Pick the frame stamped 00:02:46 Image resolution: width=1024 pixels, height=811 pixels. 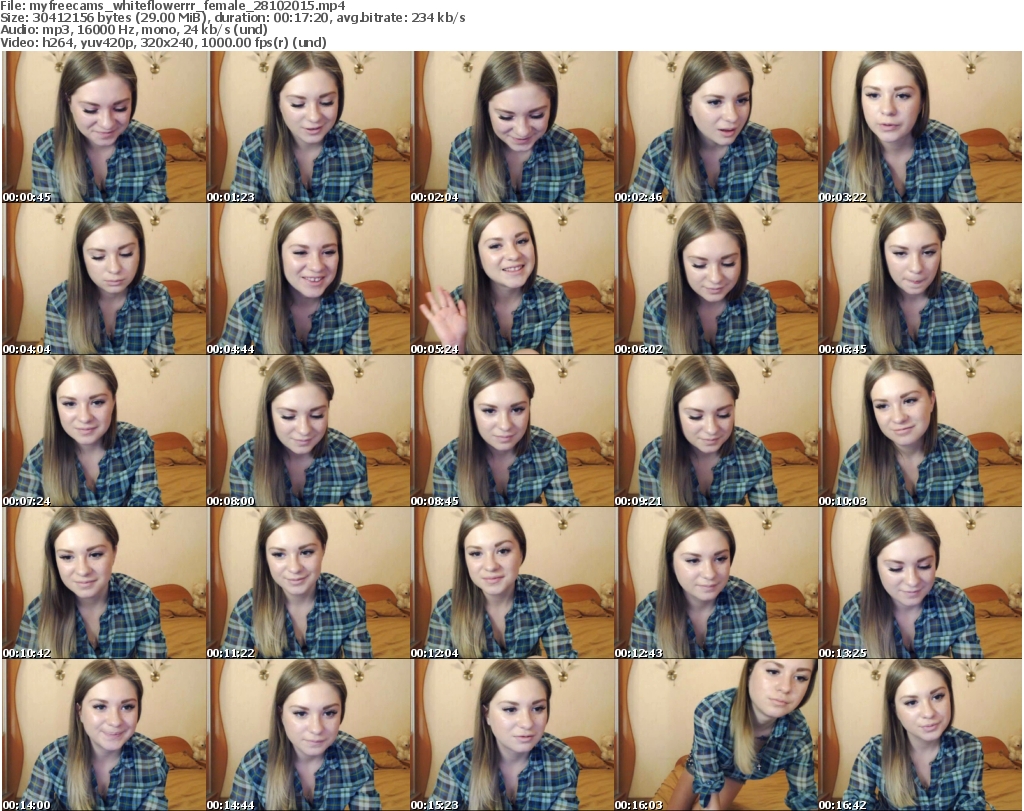click(x=716, y=127)
